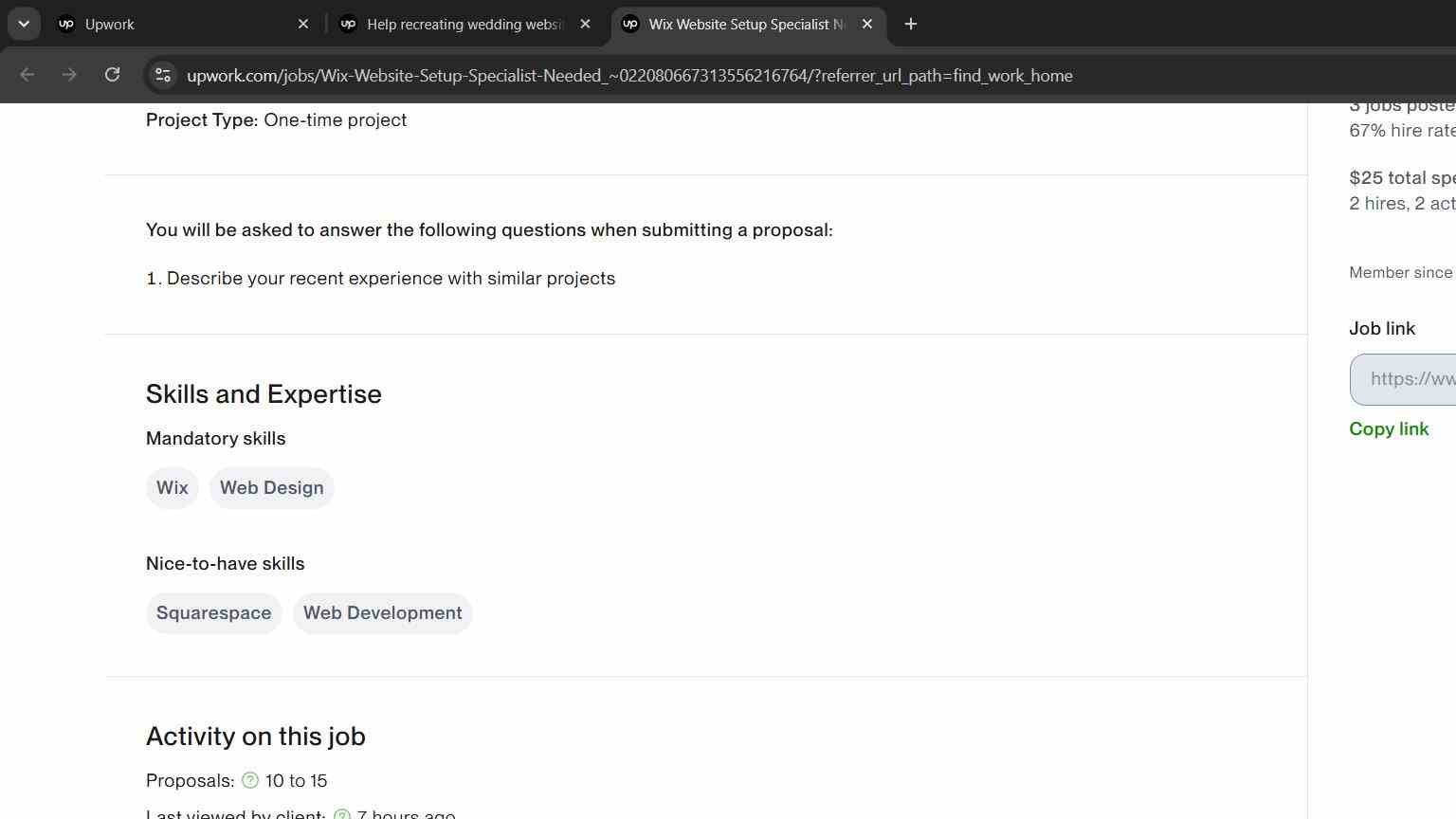This screenshot has width=1456, height=819.
Task: Expand the tab search dropdown arrow
Action: click(x=24, y=24)
